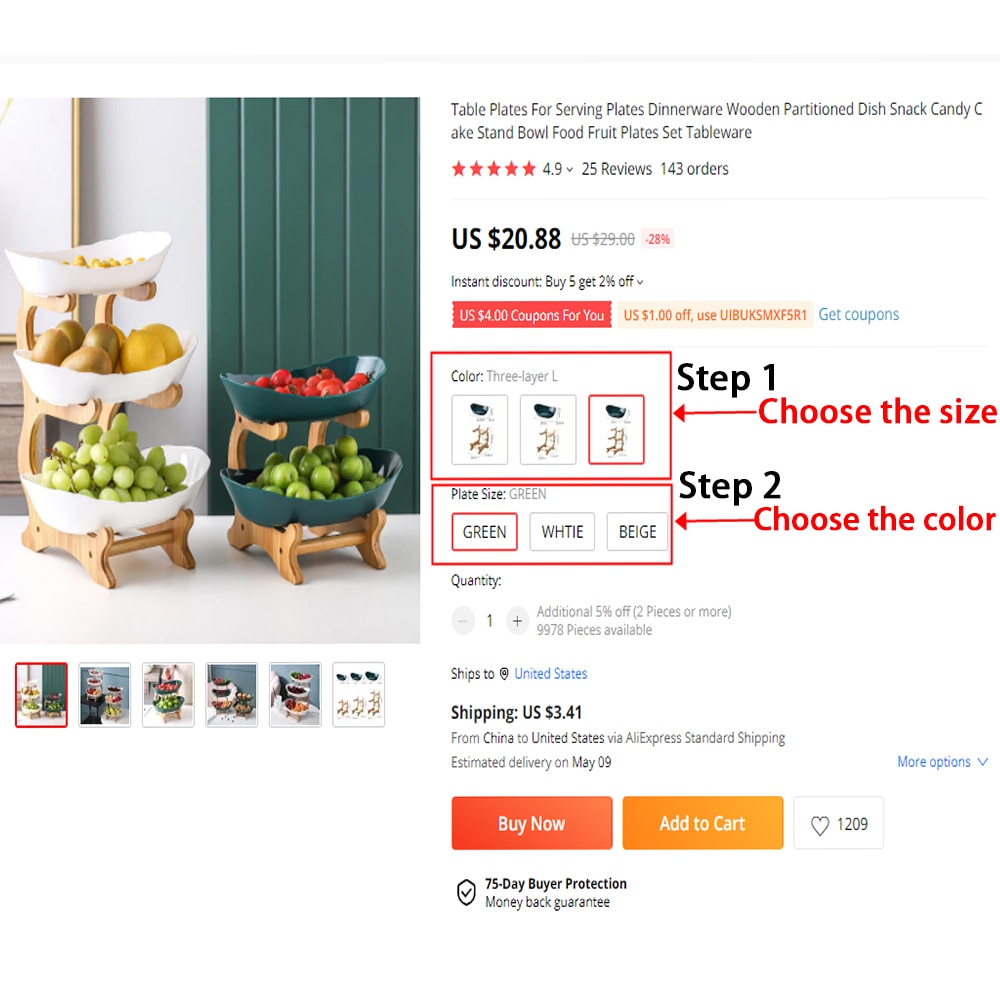Select the BEIGE plate option

point(637,532)
